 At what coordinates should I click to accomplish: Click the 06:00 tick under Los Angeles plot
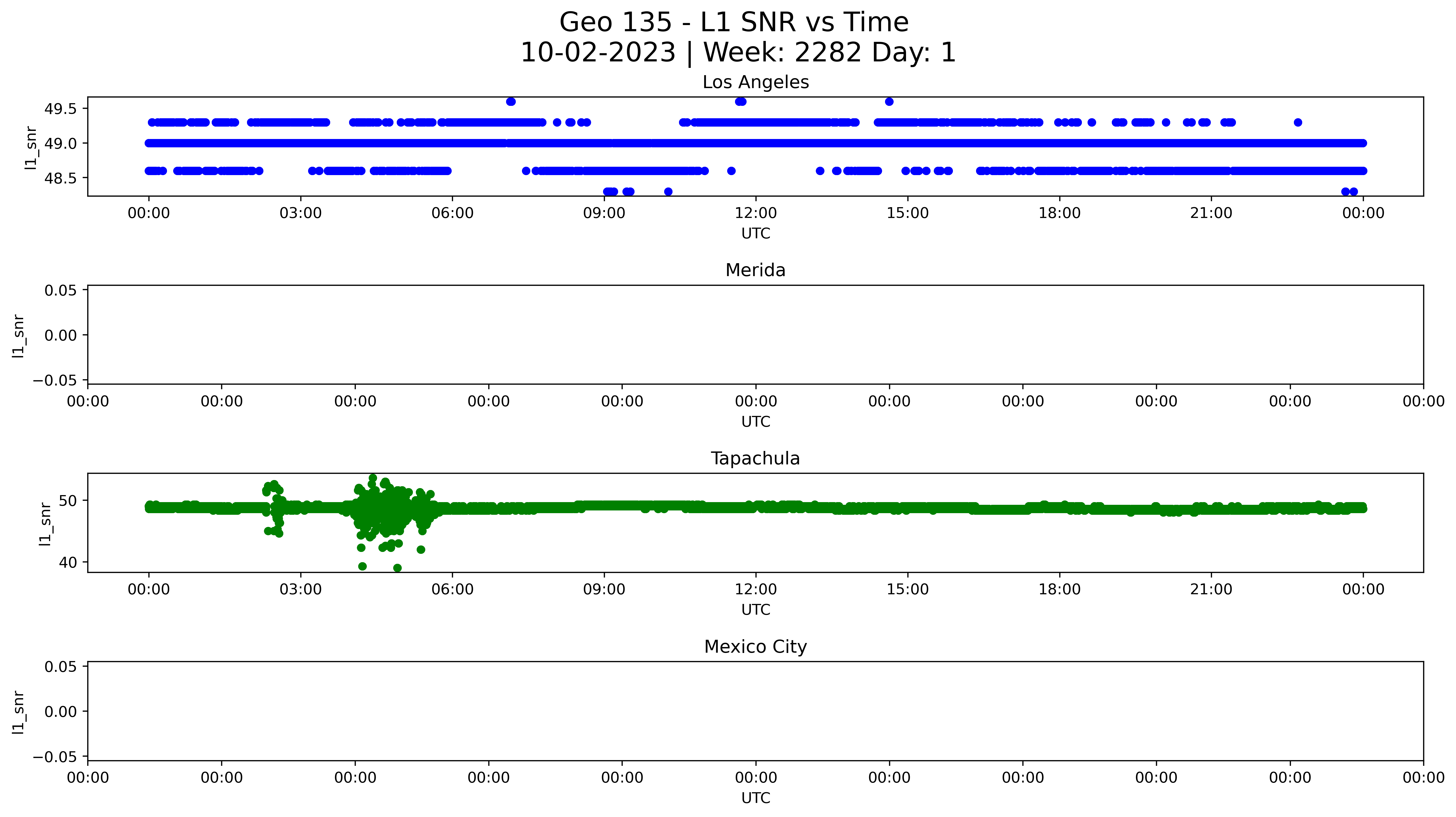tap(452, 213)
